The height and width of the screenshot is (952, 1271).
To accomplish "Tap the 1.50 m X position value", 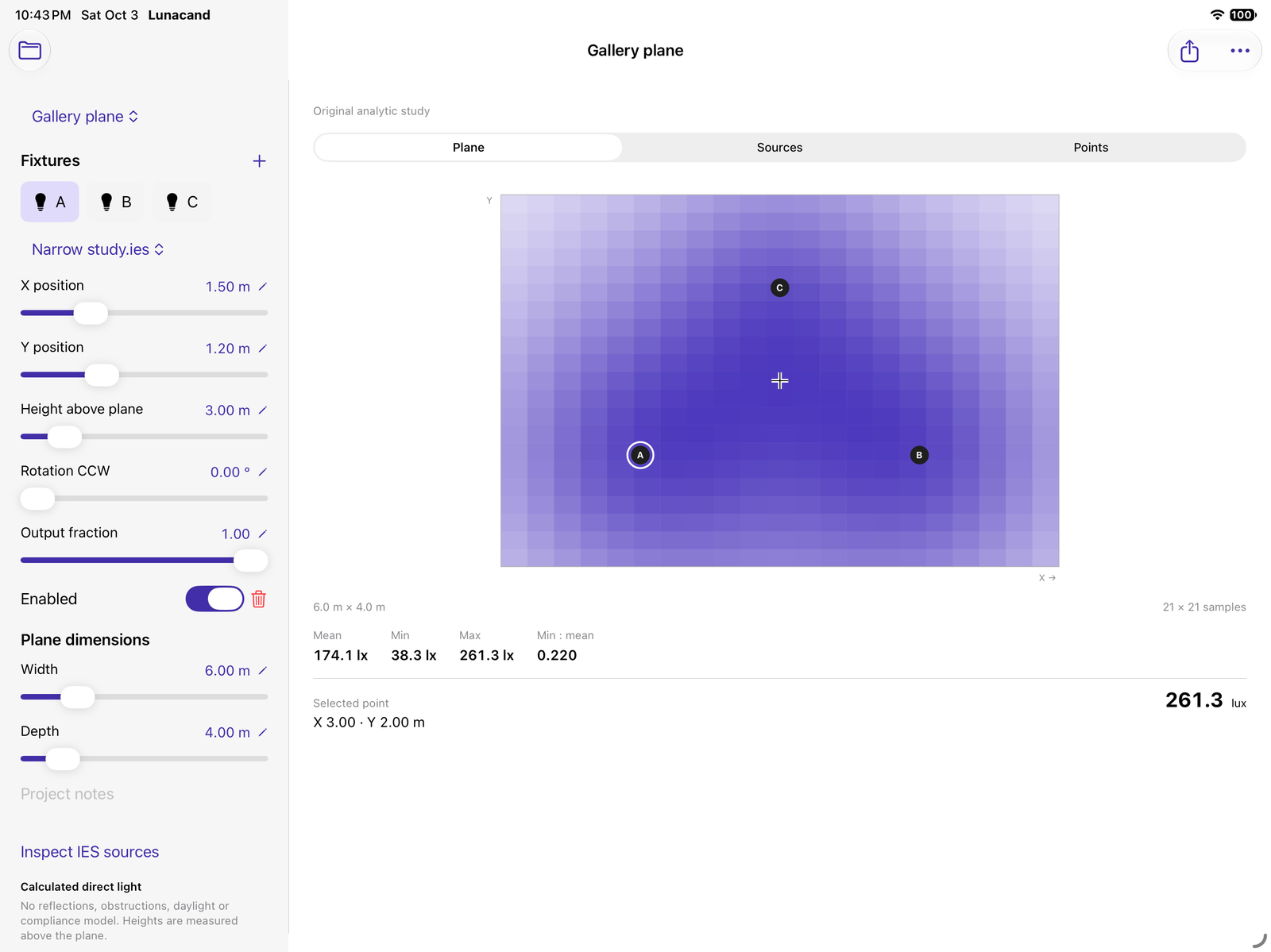I will point(228,287).
